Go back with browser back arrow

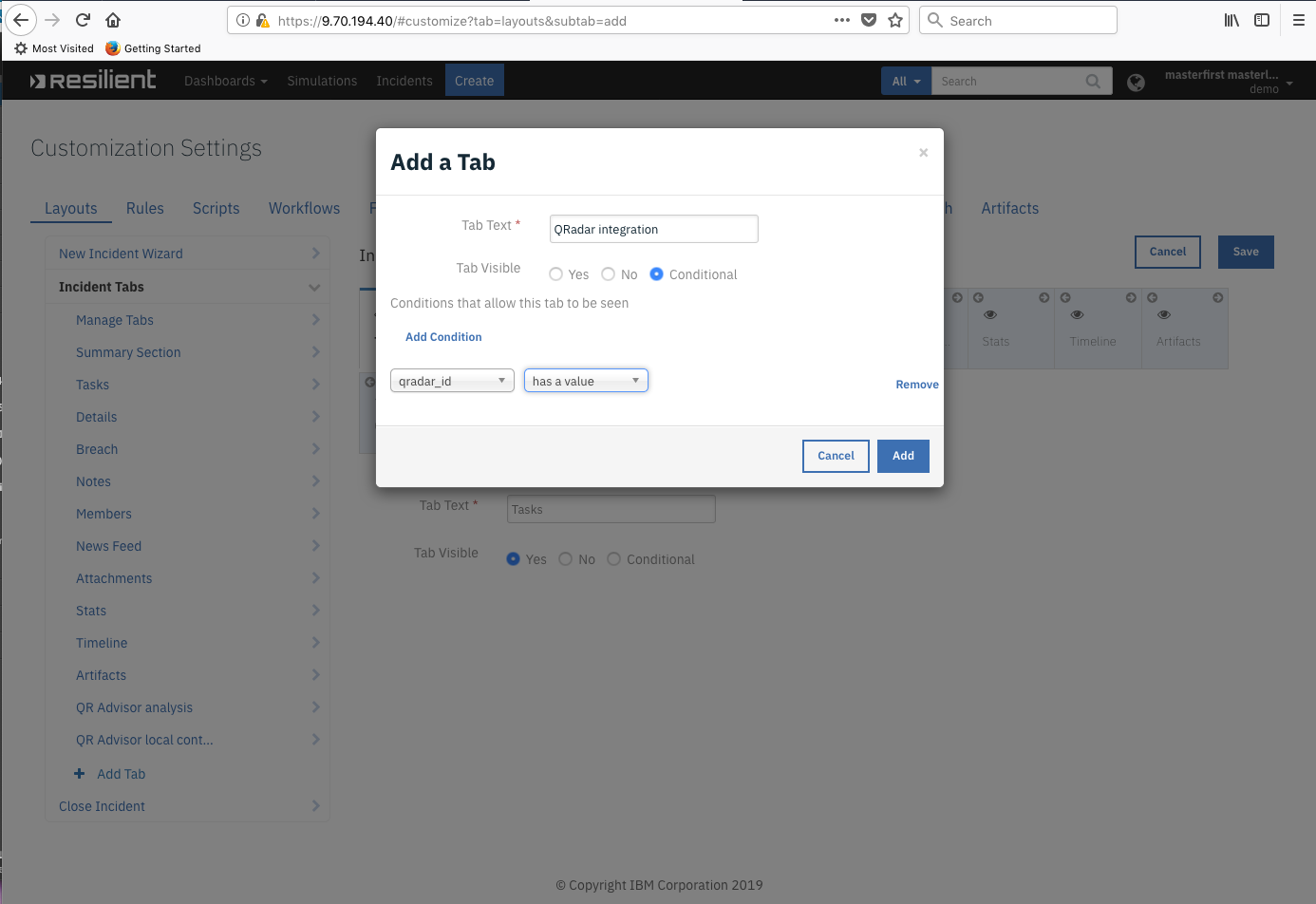tap(21, 20)
